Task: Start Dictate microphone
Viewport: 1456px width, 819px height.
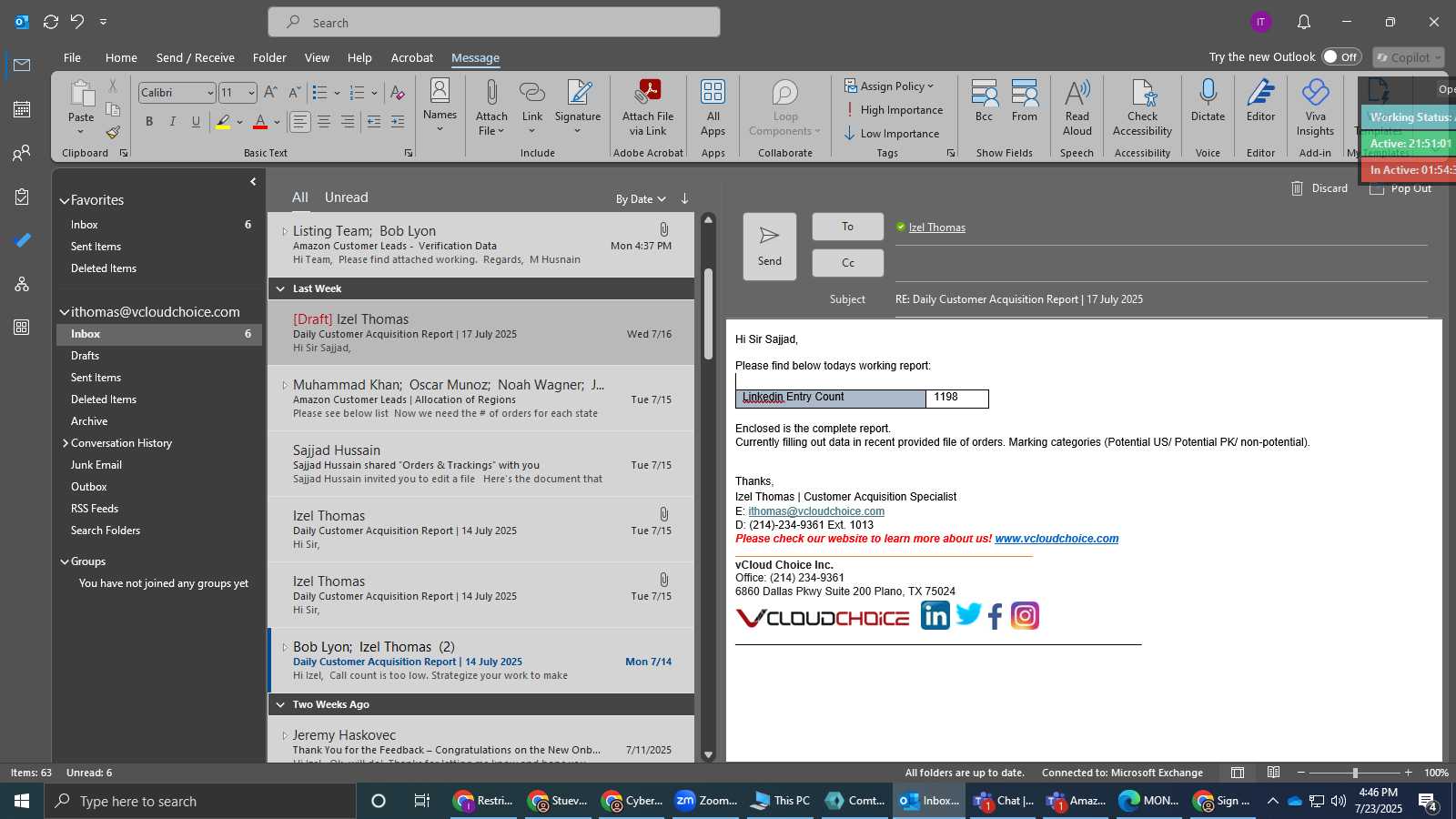Action: 1208,100
